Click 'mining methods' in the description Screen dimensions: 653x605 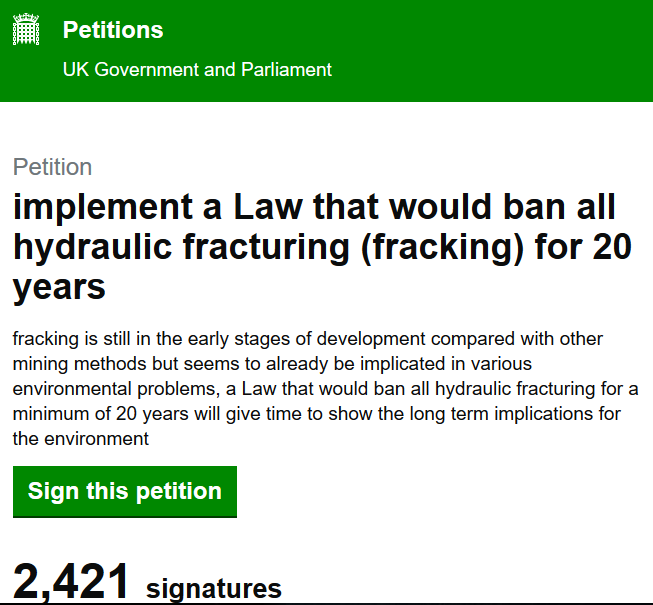click(70, 363)
